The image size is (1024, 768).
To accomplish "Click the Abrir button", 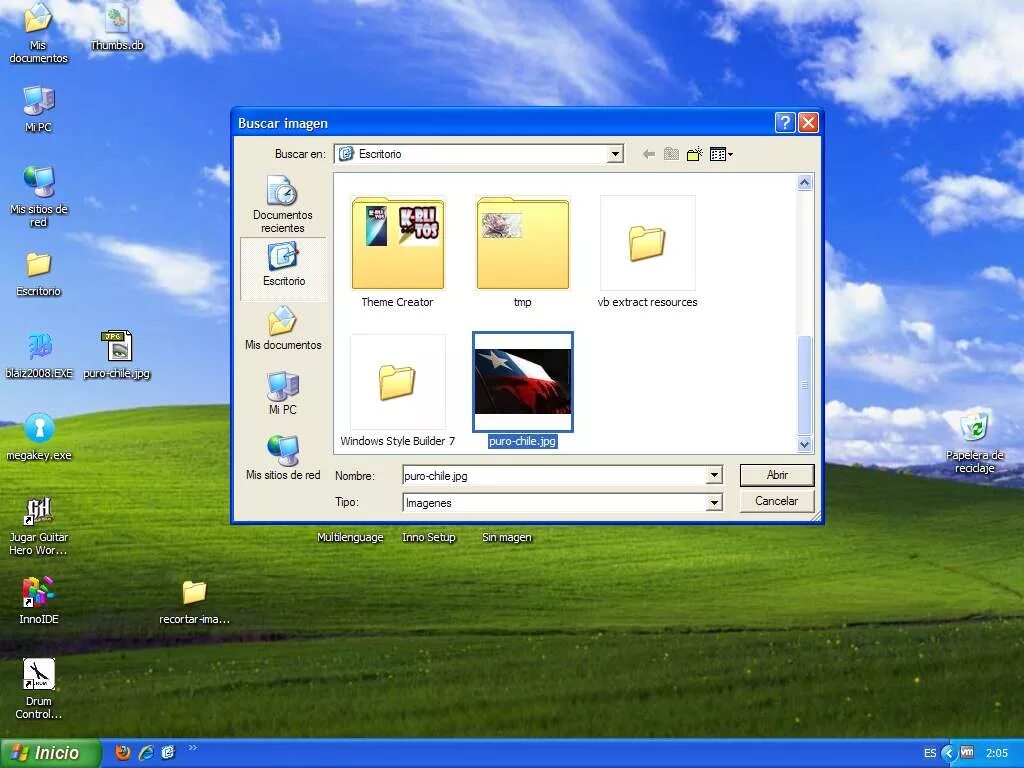I will (x=777, y=475).
